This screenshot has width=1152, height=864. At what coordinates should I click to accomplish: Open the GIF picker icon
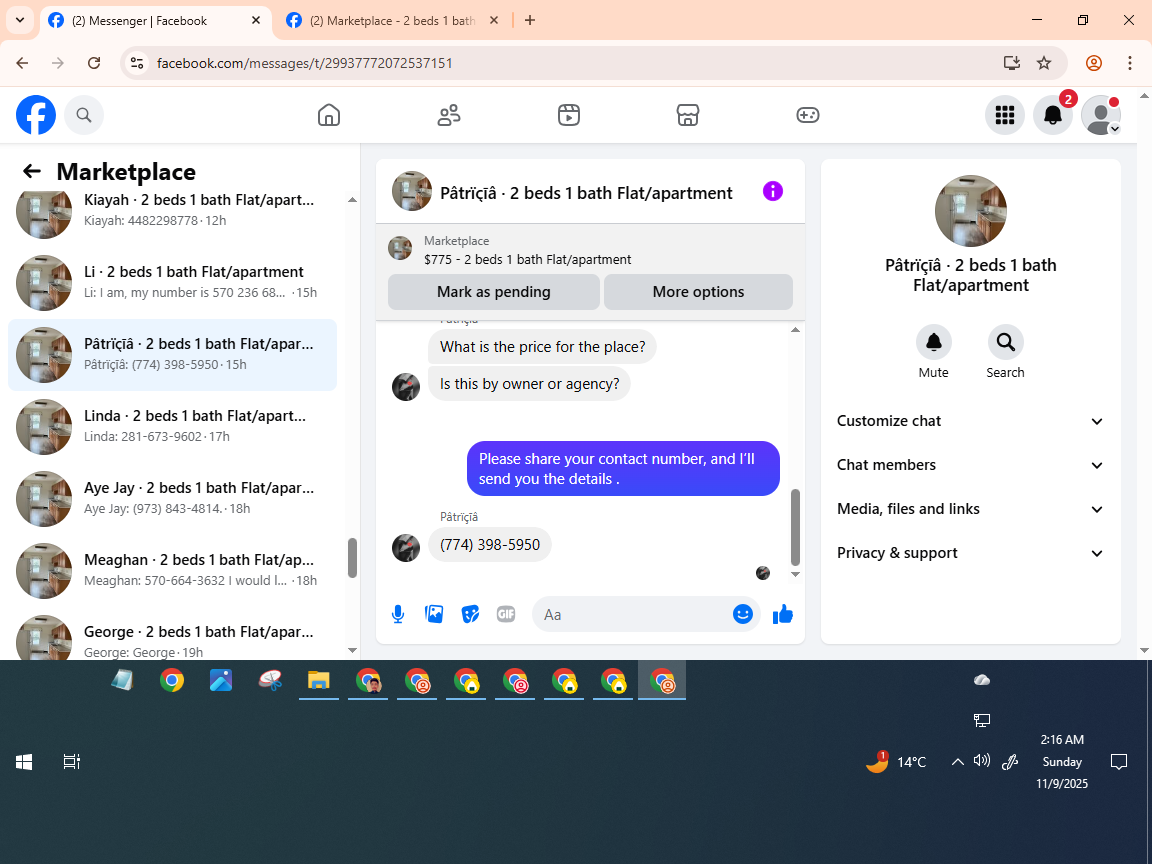pos(506,614)
